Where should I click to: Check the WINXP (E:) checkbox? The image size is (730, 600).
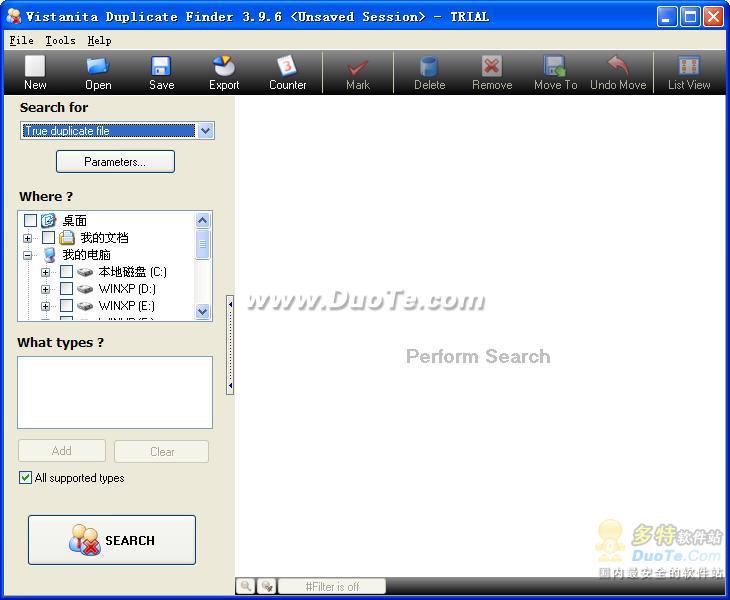coord(67,306)
